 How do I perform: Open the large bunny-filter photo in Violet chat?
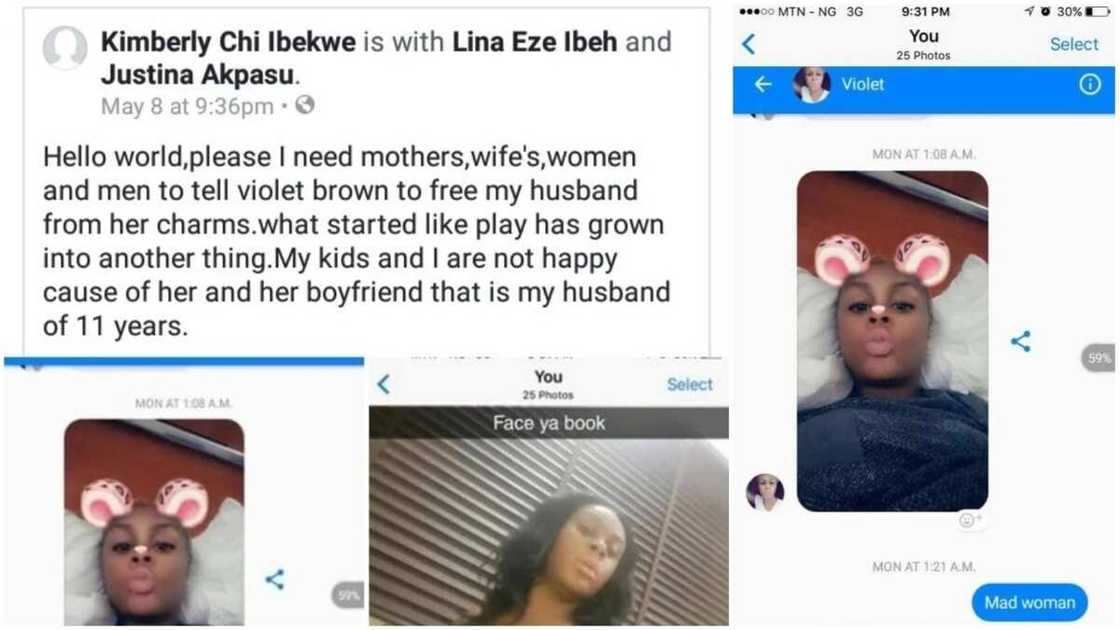click(x=892, y=341)
